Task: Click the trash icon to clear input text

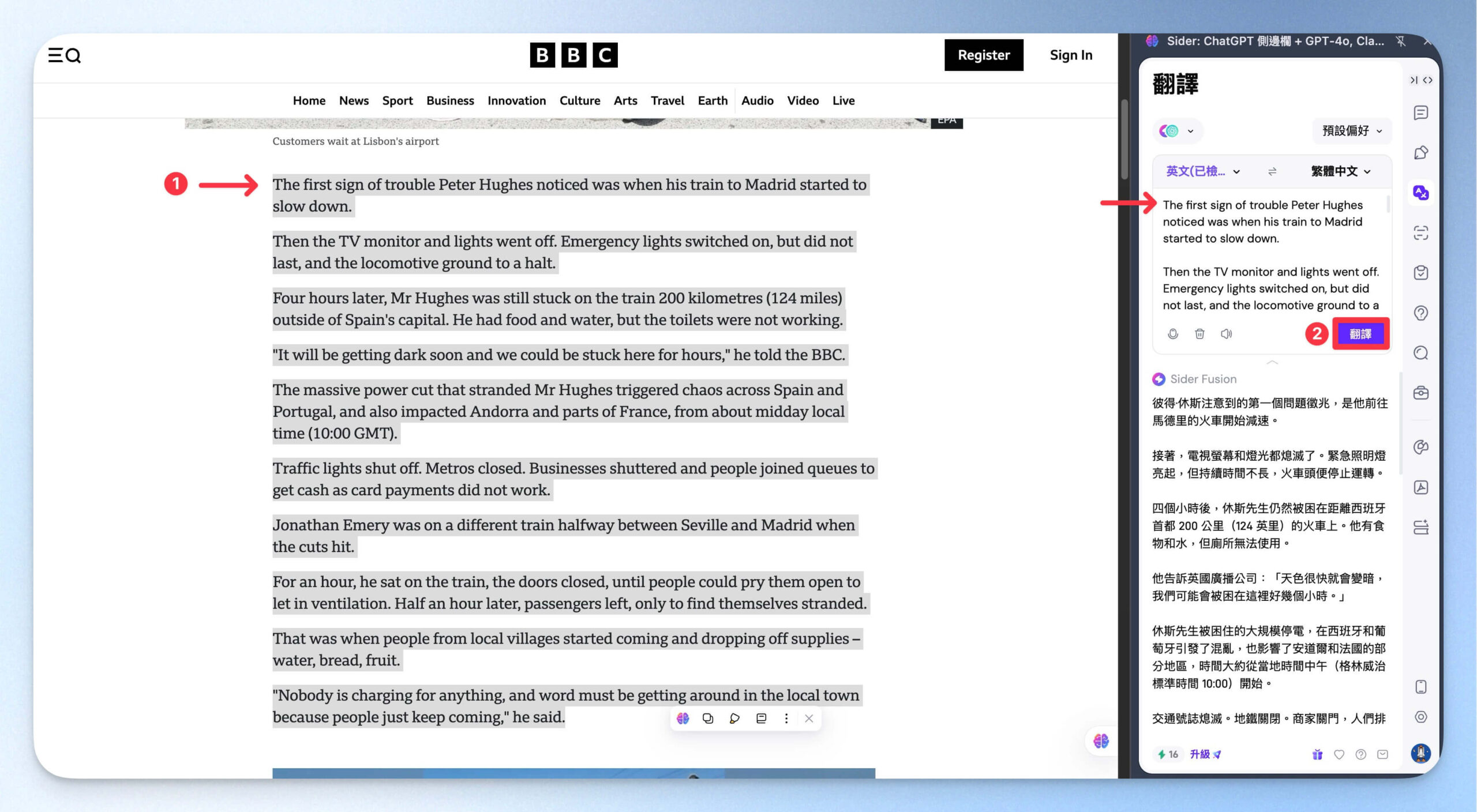Action: point(1199,334)
